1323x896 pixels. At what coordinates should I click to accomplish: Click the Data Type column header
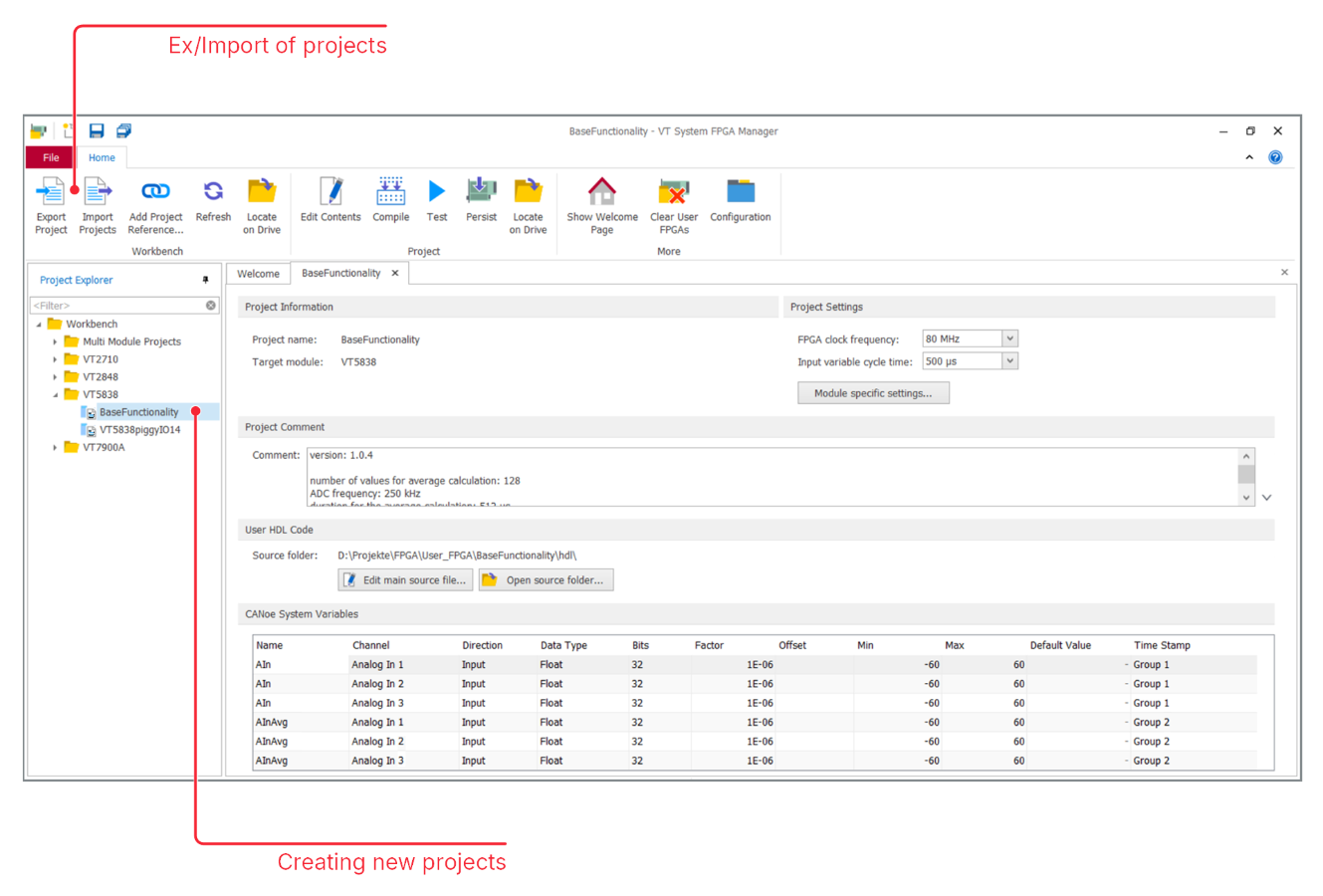(563, 645)
